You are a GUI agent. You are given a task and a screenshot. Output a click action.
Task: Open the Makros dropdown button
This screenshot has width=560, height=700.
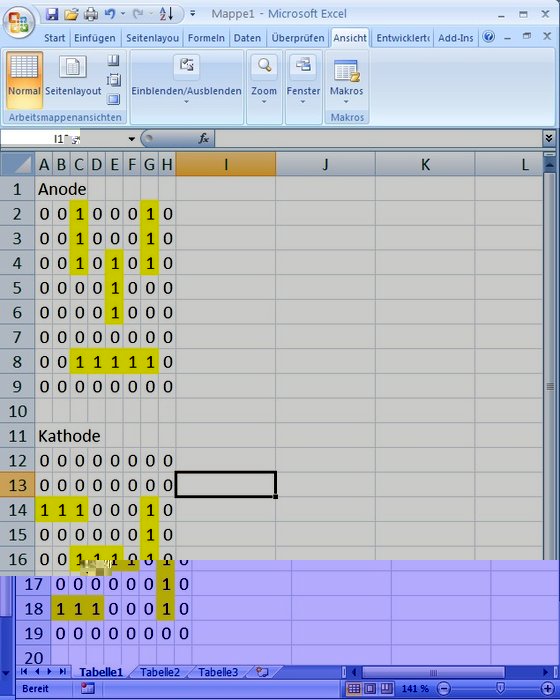347,82
